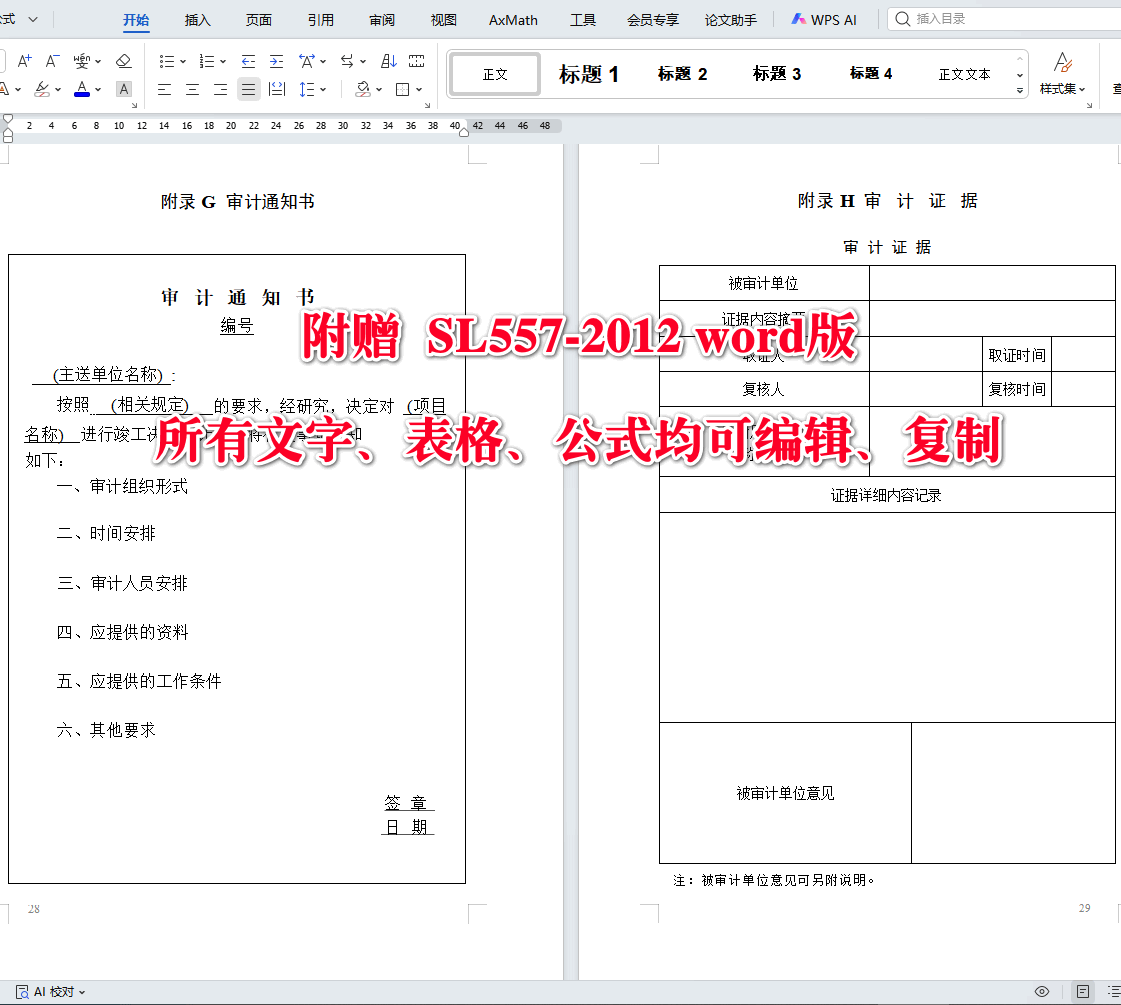Increase font size with A+ icon
This screenshot has width=1121, height=1005.
tap(24, 61)
